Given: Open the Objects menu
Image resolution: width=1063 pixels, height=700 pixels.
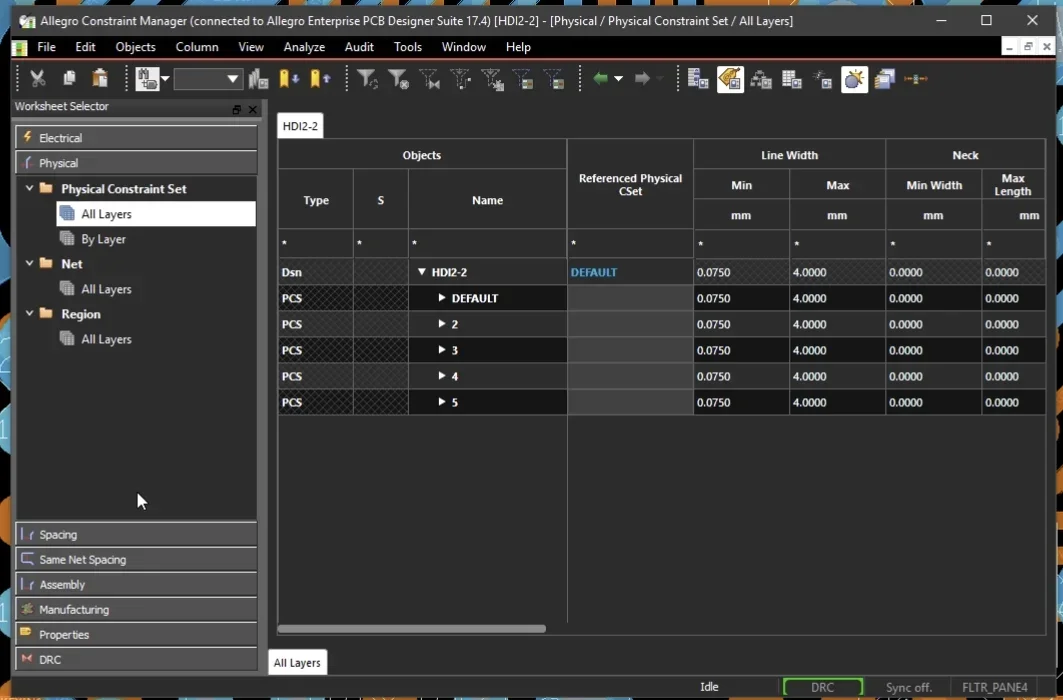Looking at the screenshot, I should click(136, 47).
